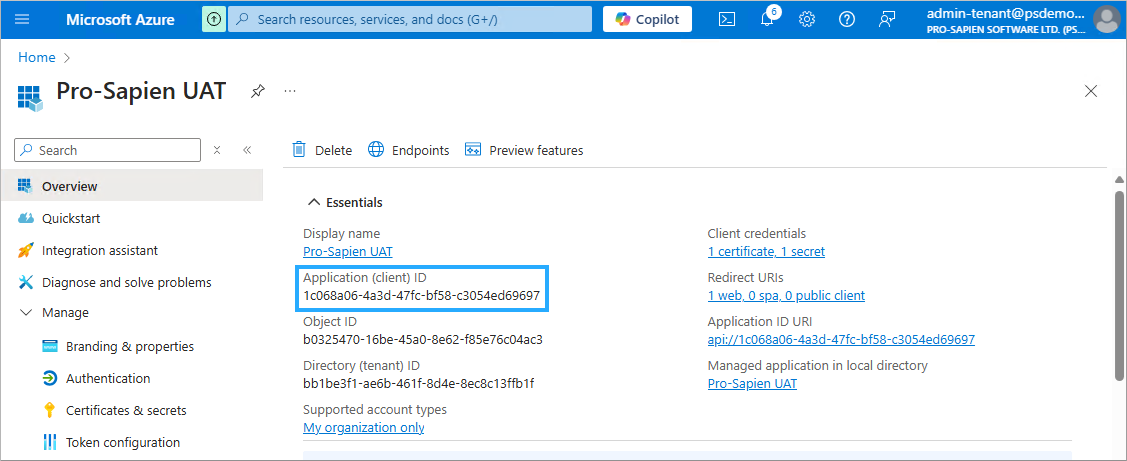The image size is (1127, 461).
Task: Open Cloud Shell from the top bar
Action: click(728, 19)
